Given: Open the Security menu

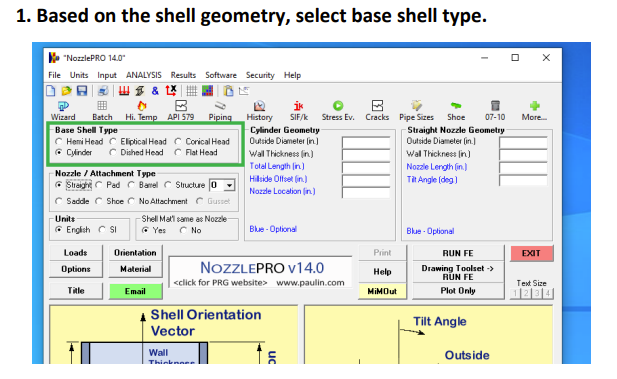Looking at the screenshot, I should 260,75.
